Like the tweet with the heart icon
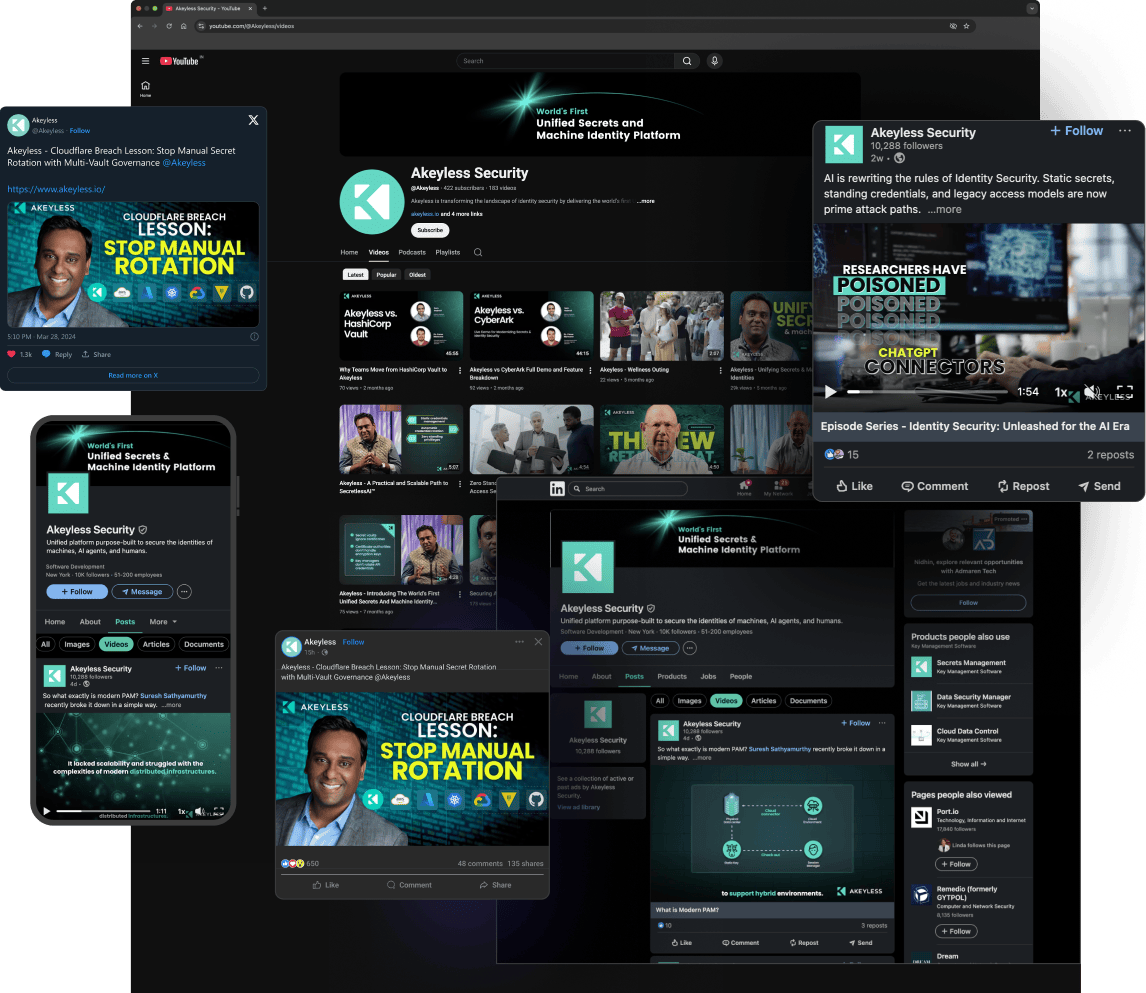The image size is (1146, 993). click(x=12, y=354)
